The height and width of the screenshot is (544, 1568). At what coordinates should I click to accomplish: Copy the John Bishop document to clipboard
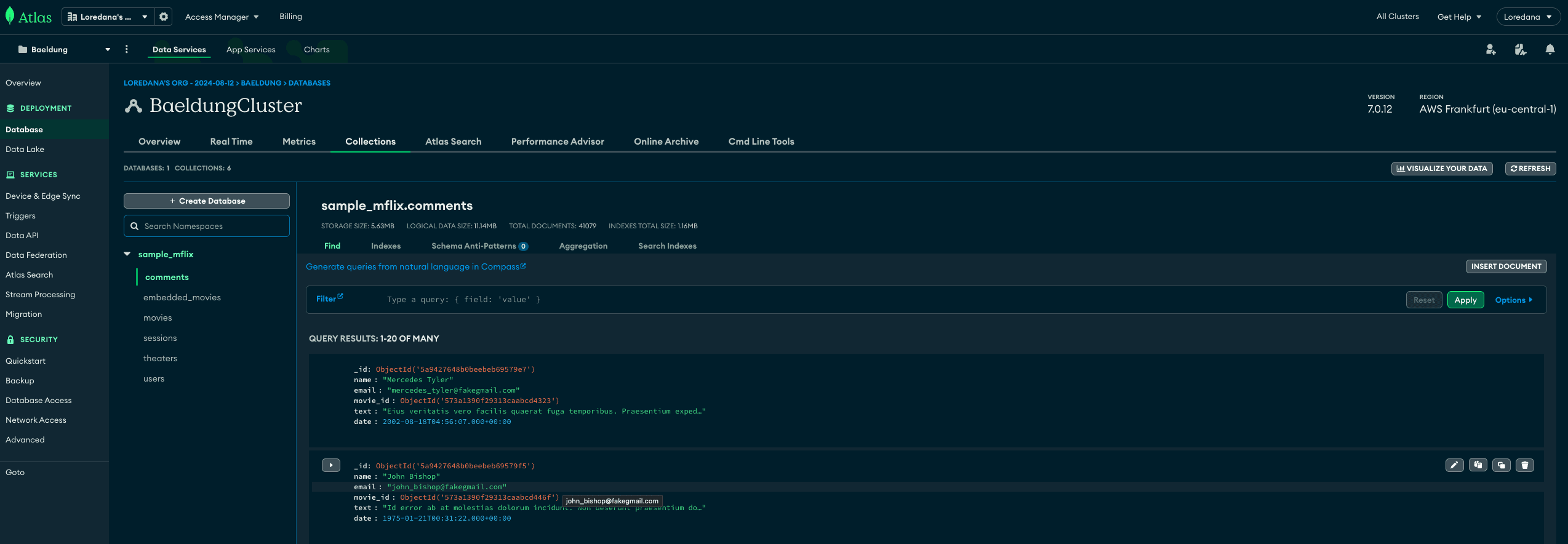point(1478,465)
